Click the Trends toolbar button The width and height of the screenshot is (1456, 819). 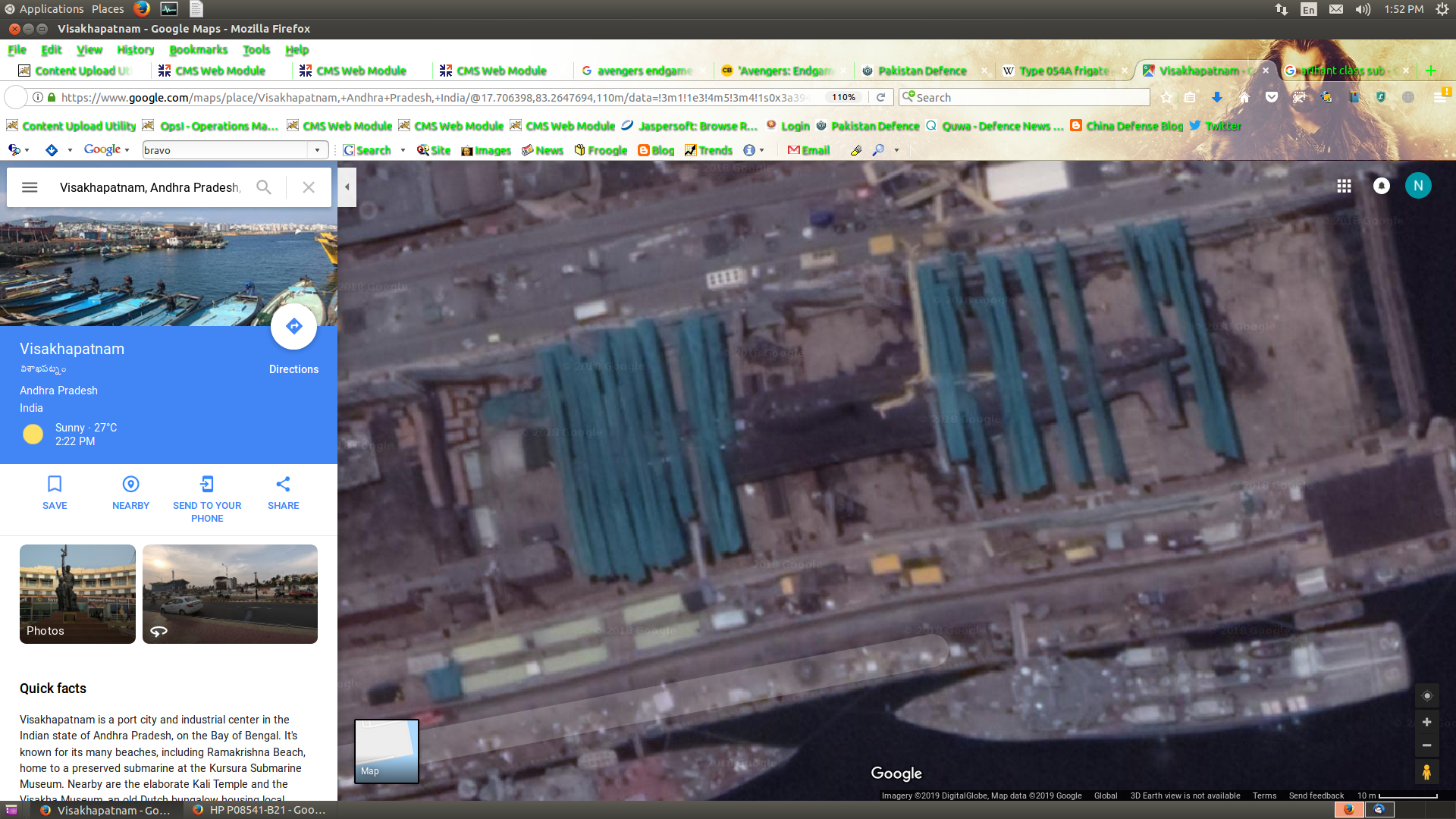pos(708,150)
